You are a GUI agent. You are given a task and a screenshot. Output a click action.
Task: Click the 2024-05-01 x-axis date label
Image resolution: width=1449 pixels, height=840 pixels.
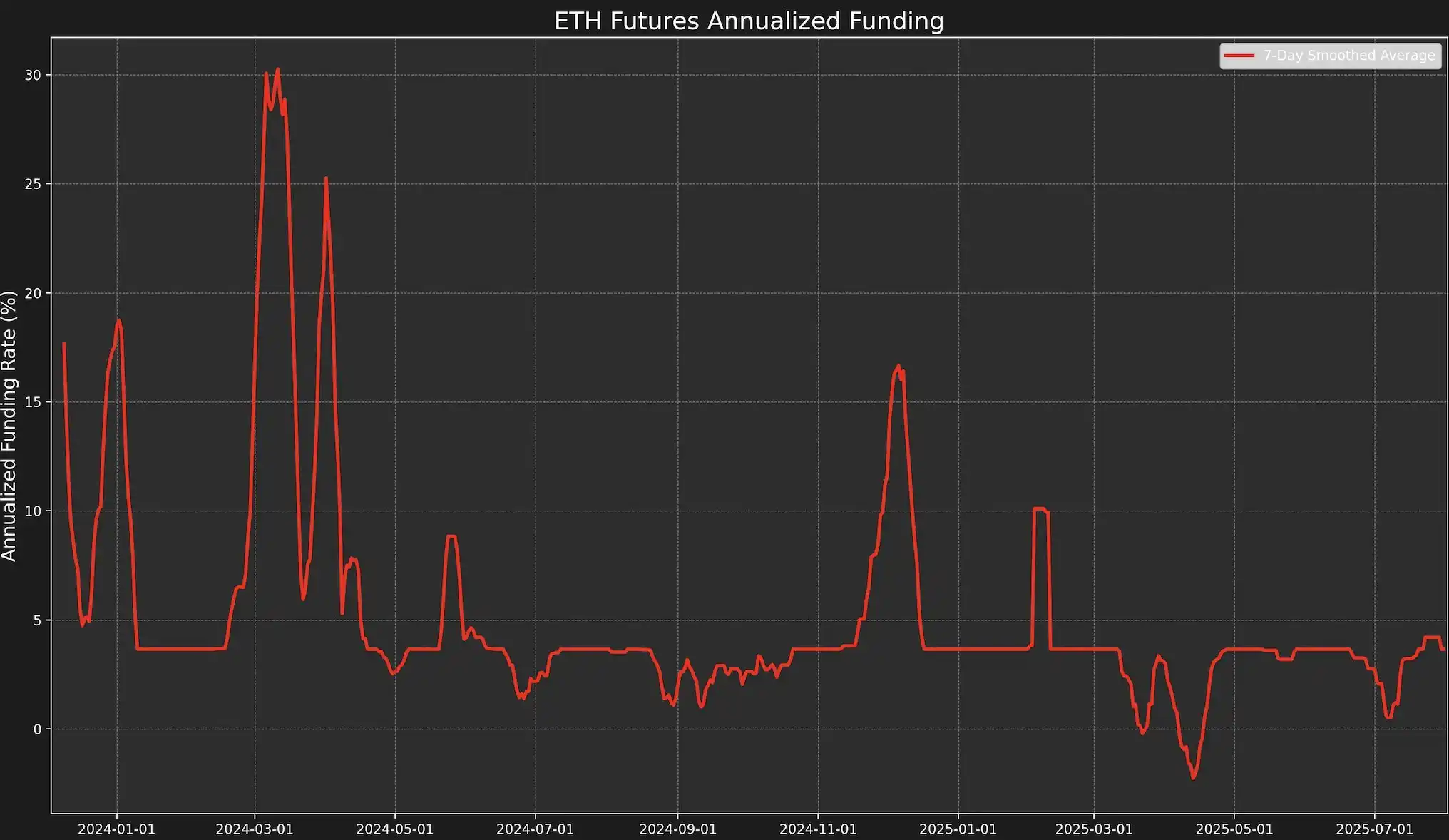394,829
